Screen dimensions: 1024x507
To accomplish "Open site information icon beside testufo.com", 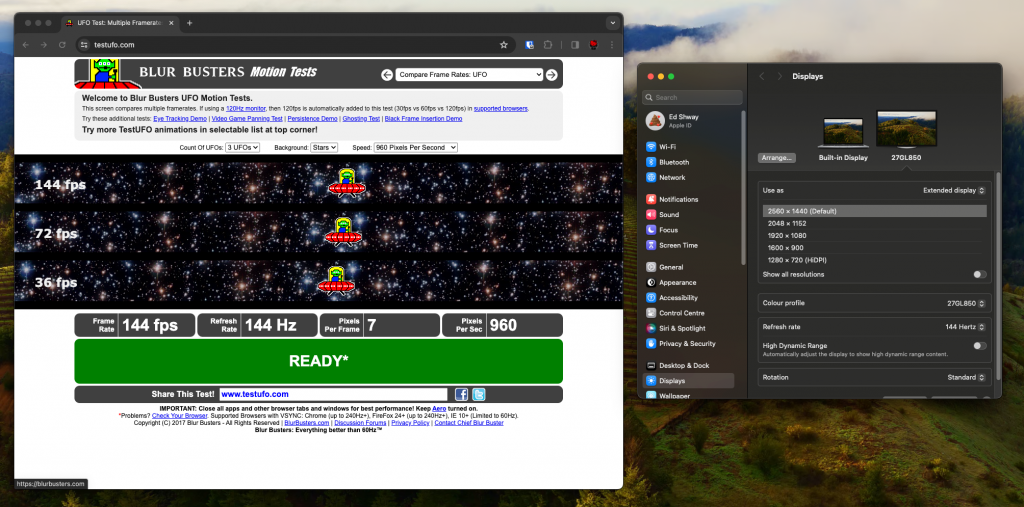I will 83,45.
